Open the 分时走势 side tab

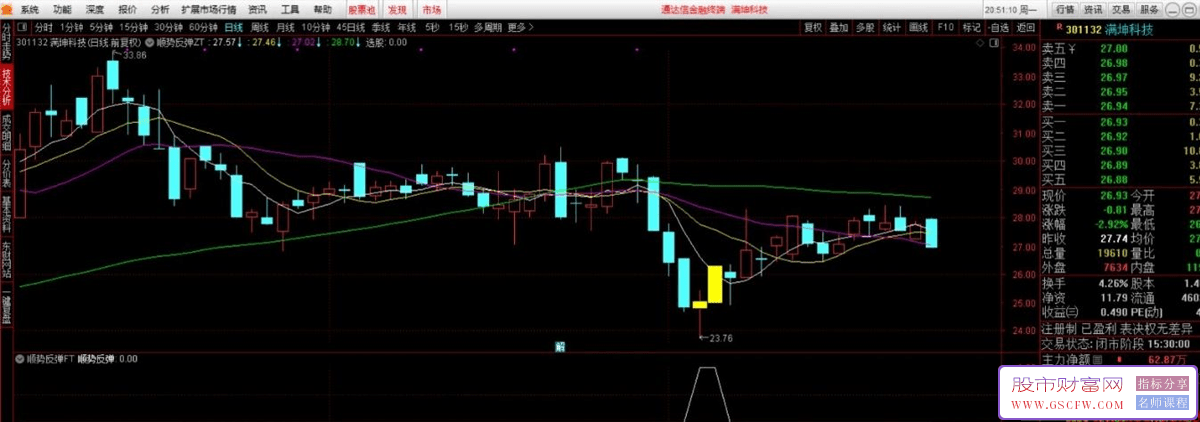[x=6, y=42]
